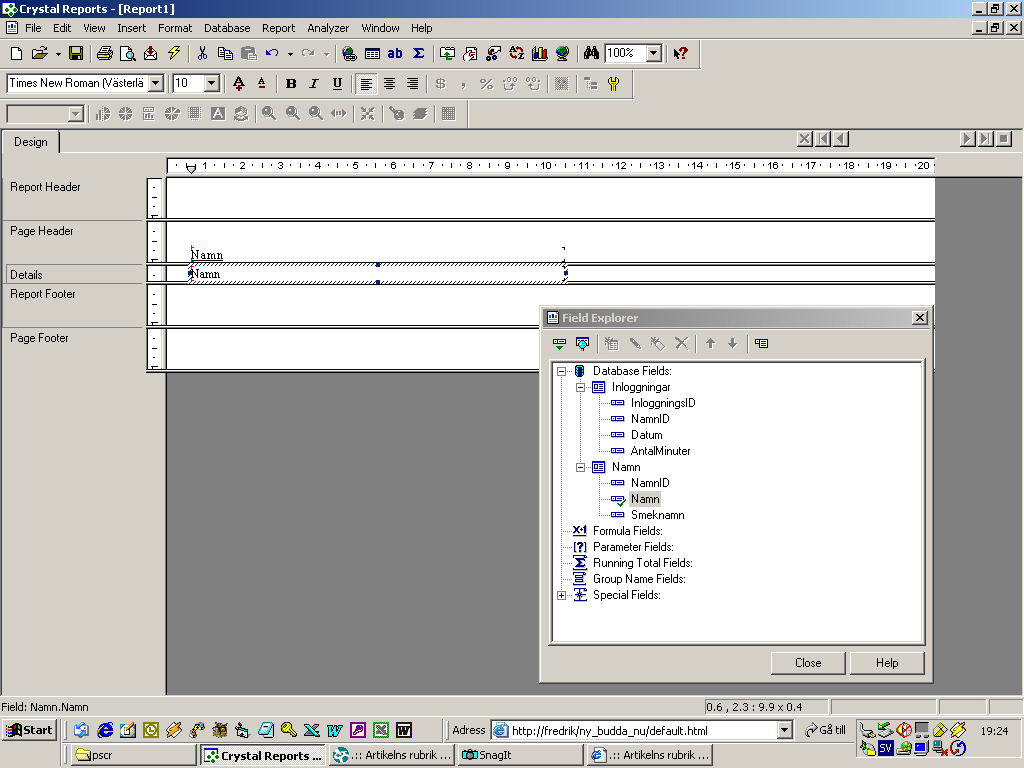Copy the selected field
The image size is (1024, 768).
click(x=225, y=54)
